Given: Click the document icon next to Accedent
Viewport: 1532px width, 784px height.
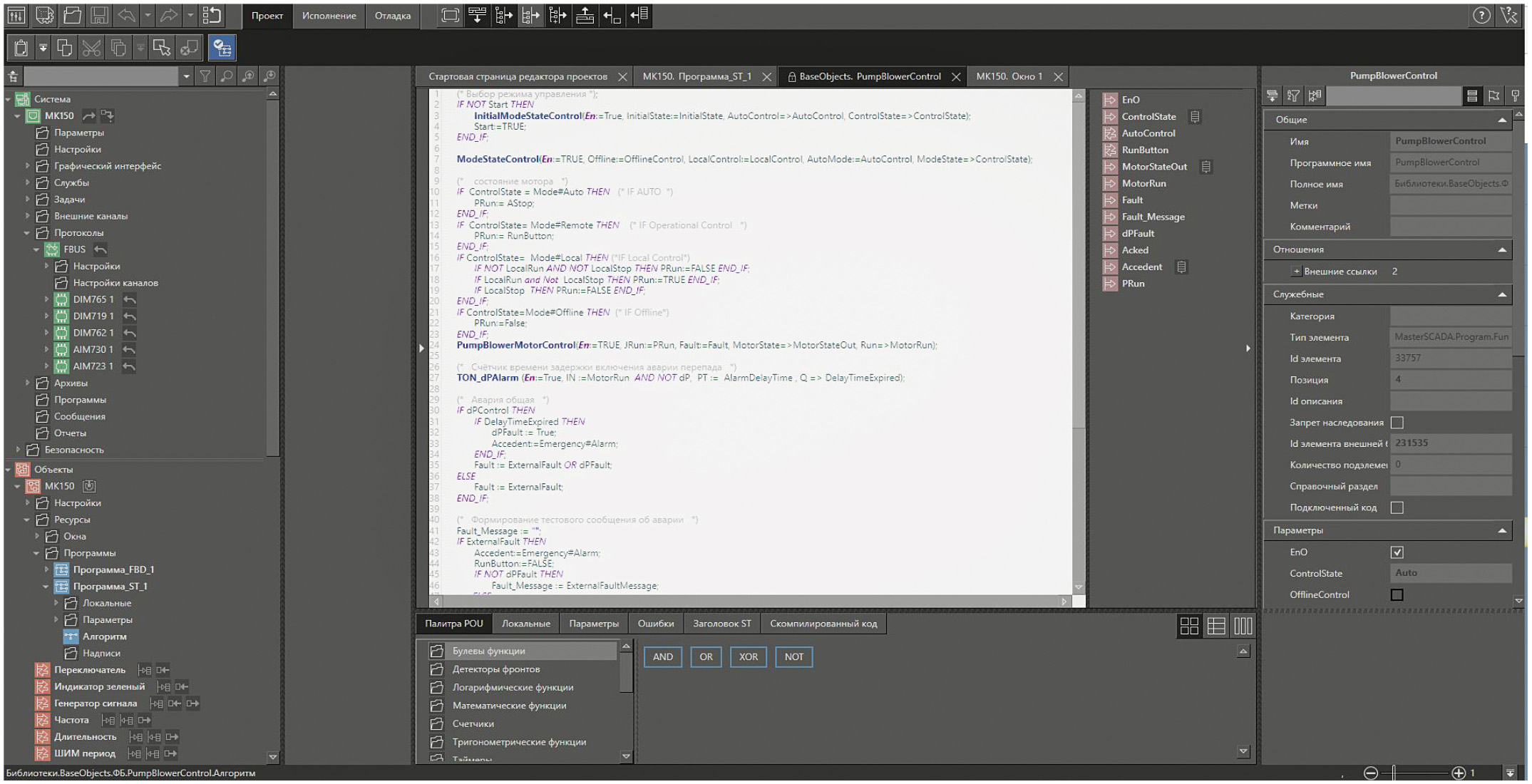Looking at the screenshot, I should coord(1181,267).
